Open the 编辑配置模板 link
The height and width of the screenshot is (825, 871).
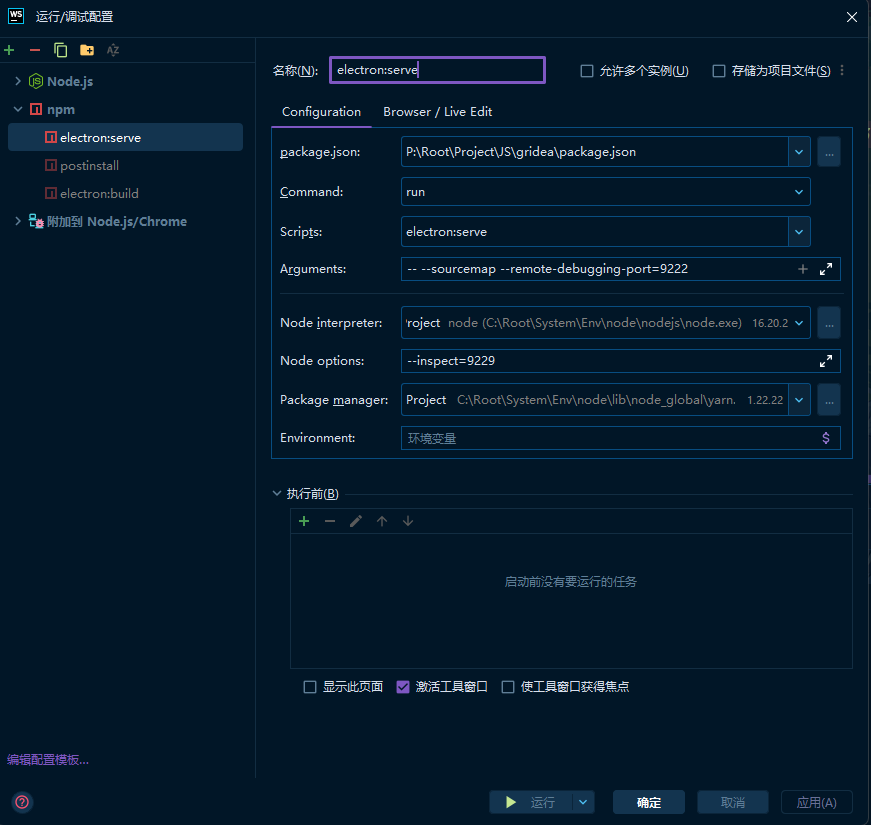48,760
